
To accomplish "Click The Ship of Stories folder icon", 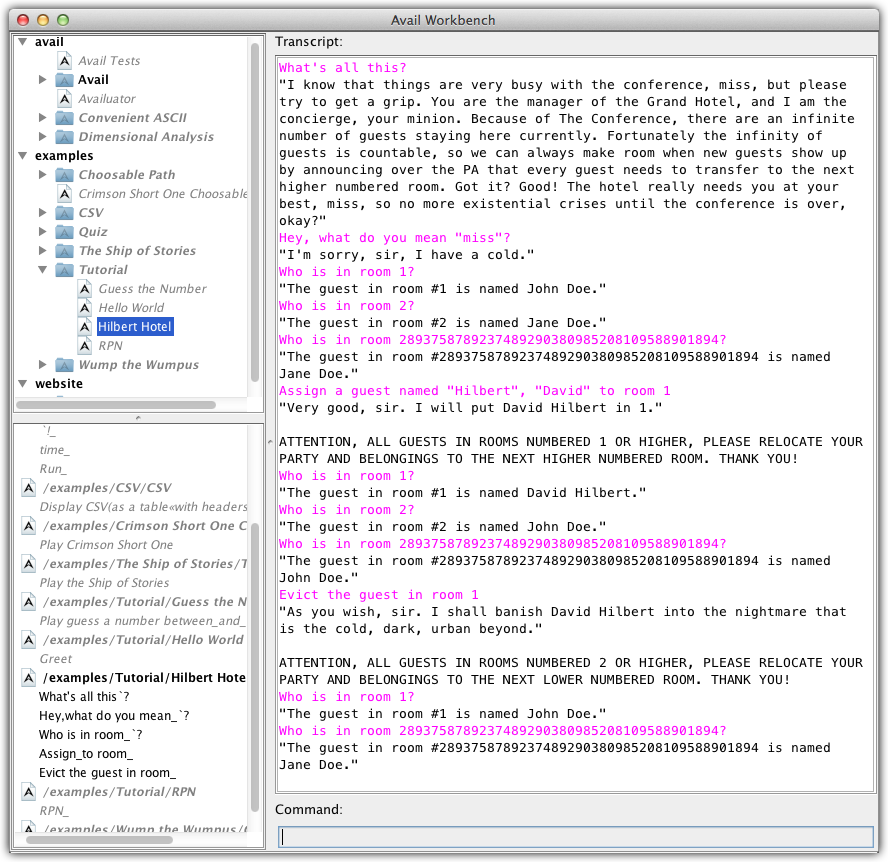I will (65, 251).
